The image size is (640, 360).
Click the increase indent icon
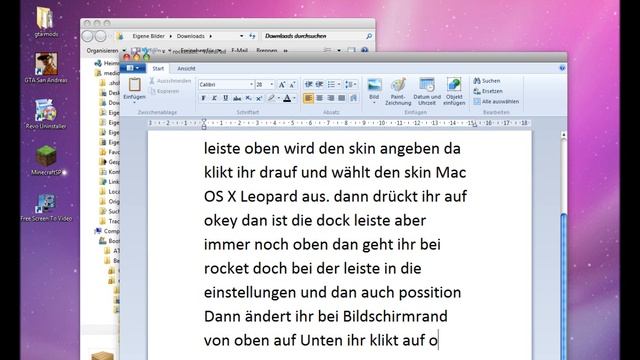[320, 84]
